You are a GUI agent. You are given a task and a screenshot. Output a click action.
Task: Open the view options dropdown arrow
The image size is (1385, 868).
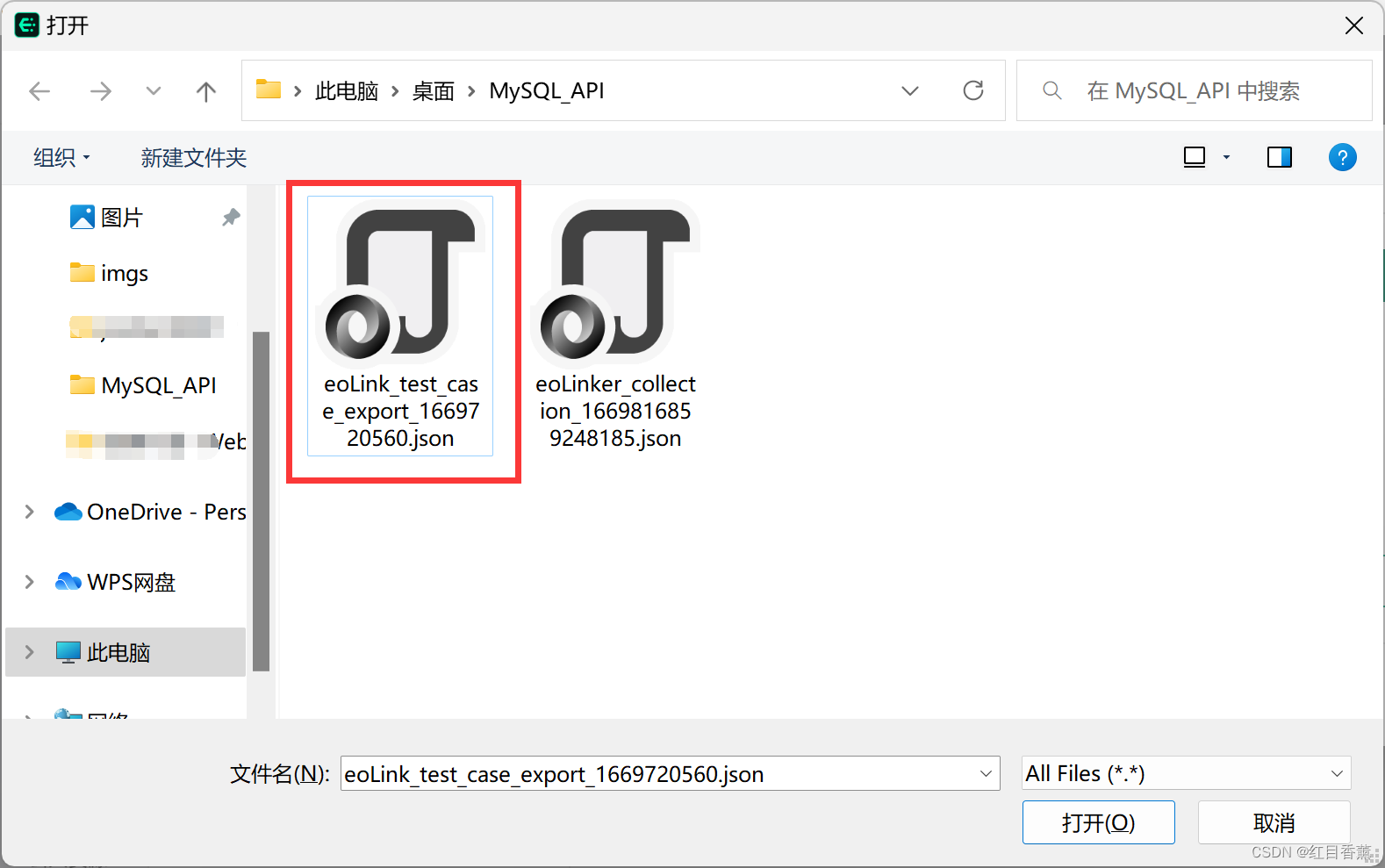[1226, 158]
